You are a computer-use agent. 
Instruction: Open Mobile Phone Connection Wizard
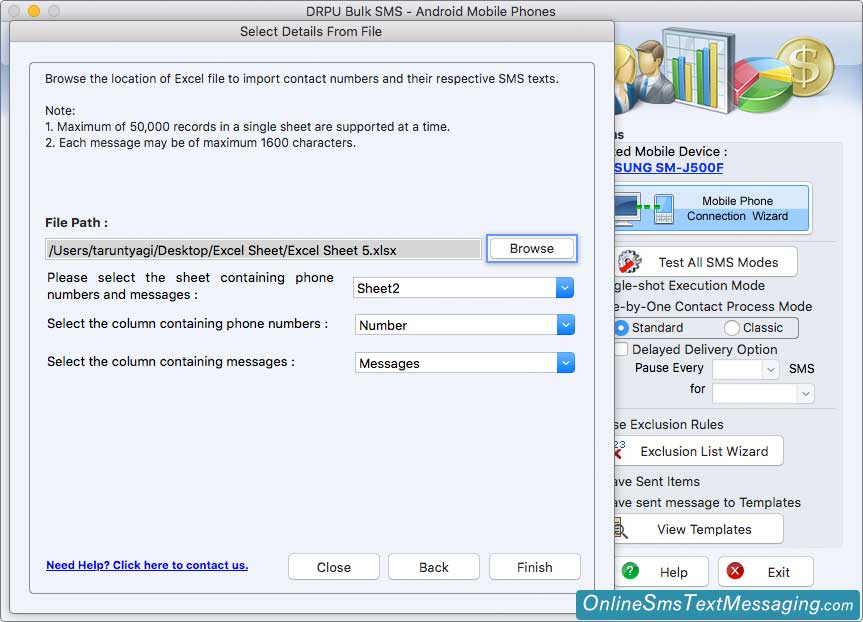pos(712,209)
